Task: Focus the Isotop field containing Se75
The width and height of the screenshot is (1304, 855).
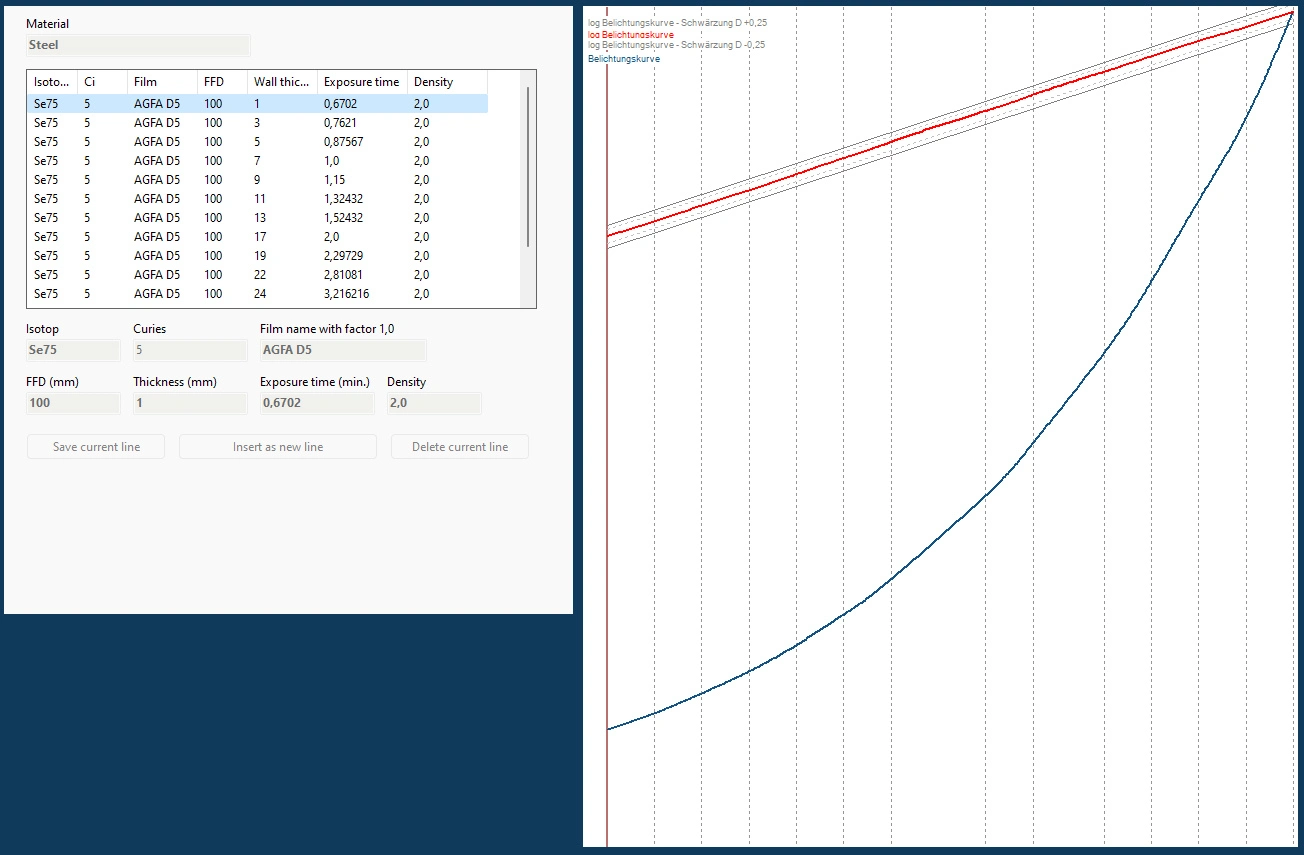Action: (x=72, y=350)
